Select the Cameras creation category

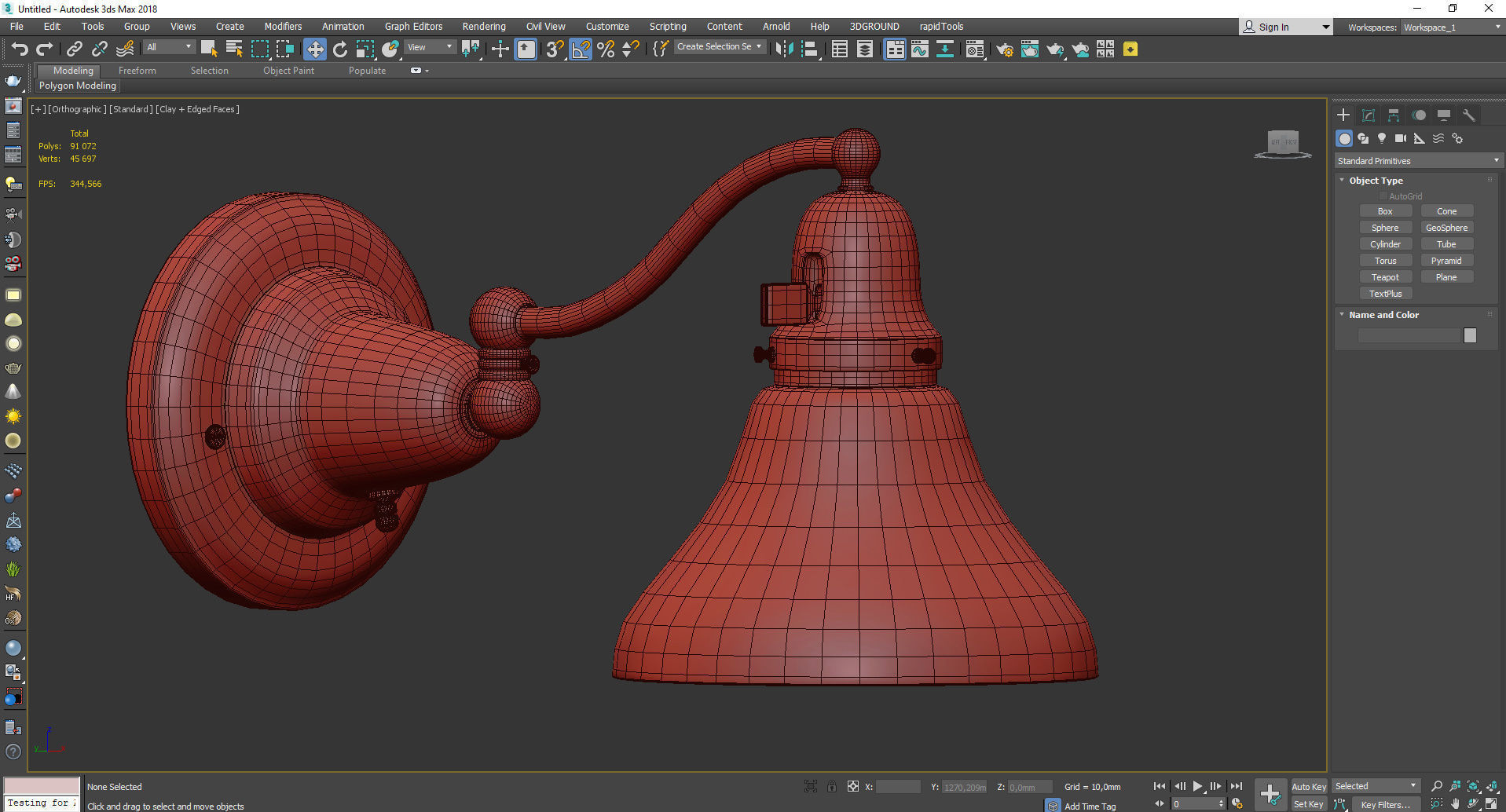[1401, 138]
